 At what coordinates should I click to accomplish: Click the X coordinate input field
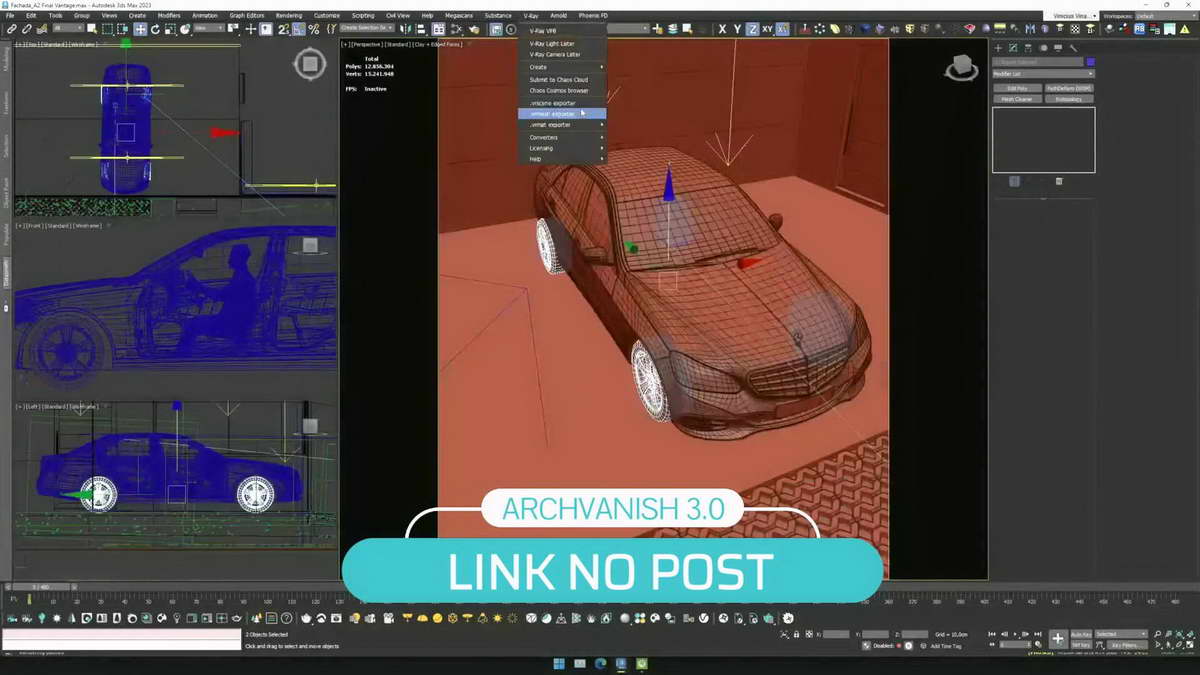click(x=836, y=634)
